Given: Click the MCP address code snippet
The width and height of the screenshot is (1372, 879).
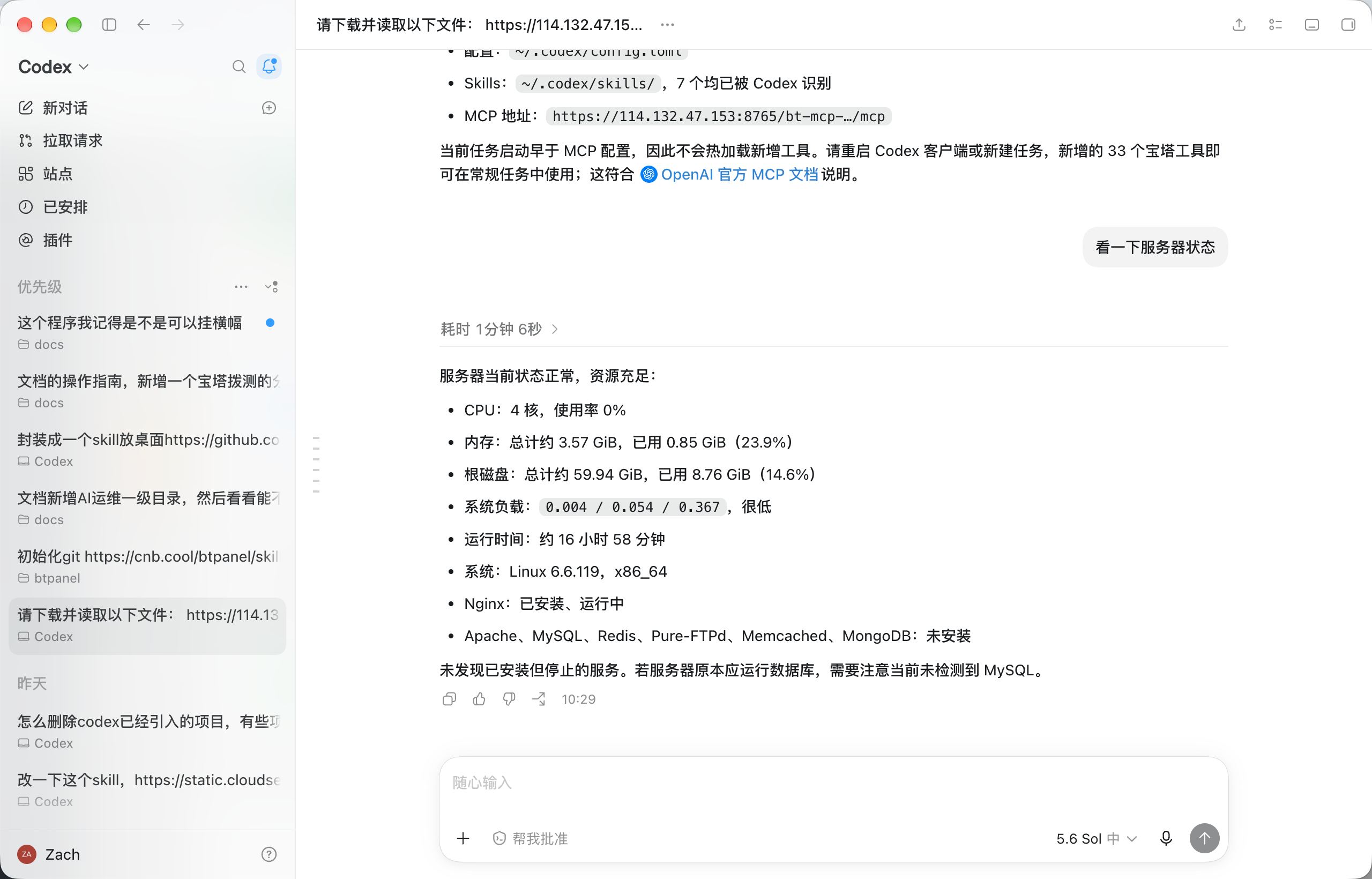Looking at the screenshot, I should (x=719, y=116).
